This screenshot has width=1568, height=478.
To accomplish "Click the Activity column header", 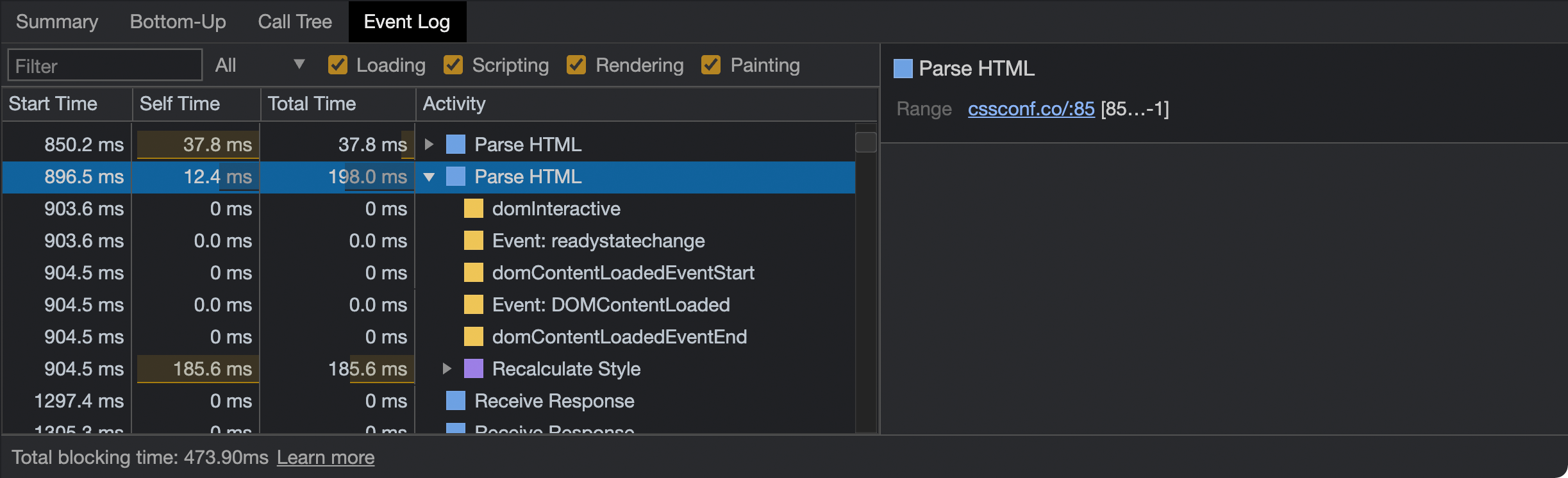I will coord(647,104).
